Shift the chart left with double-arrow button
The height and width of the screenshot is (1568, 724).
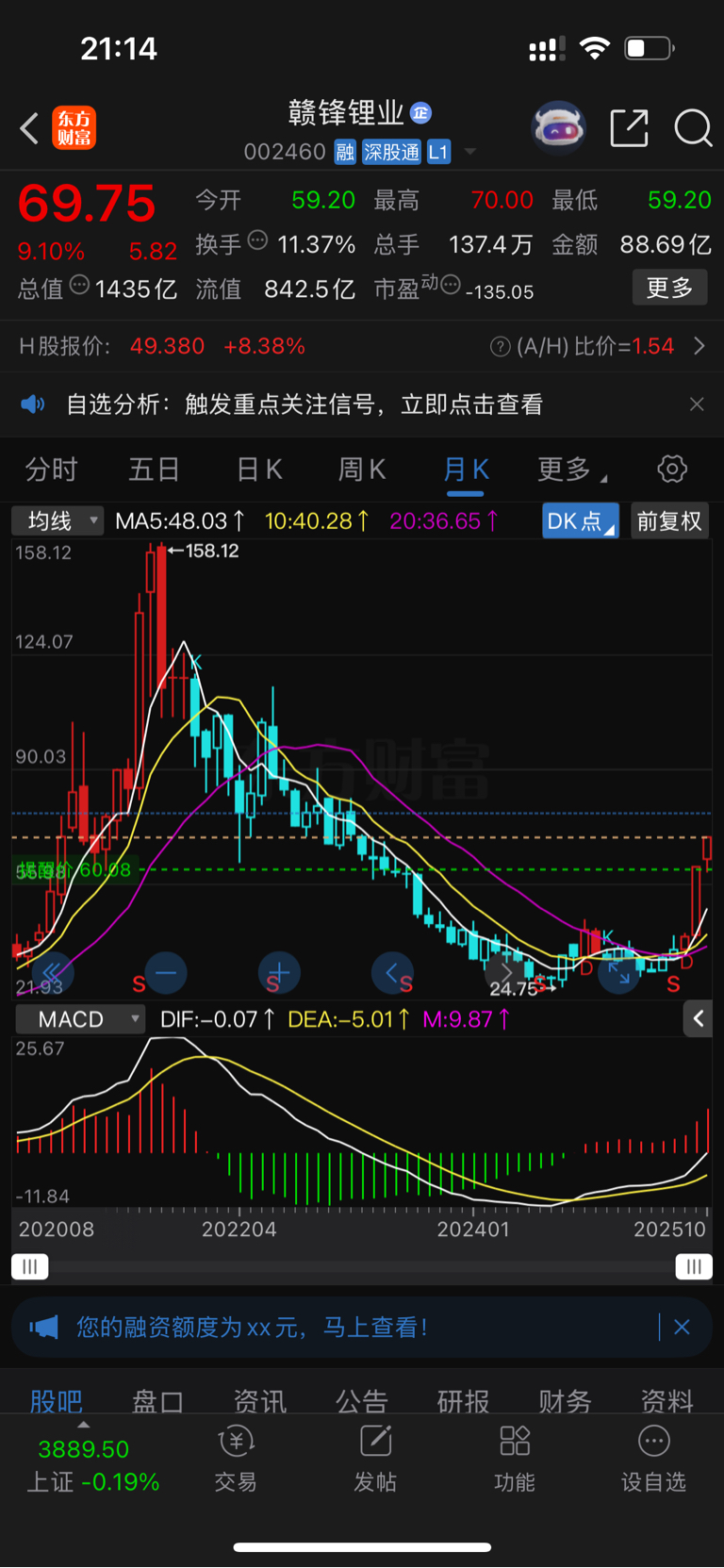pyautogui.click(x=52, y=972)
